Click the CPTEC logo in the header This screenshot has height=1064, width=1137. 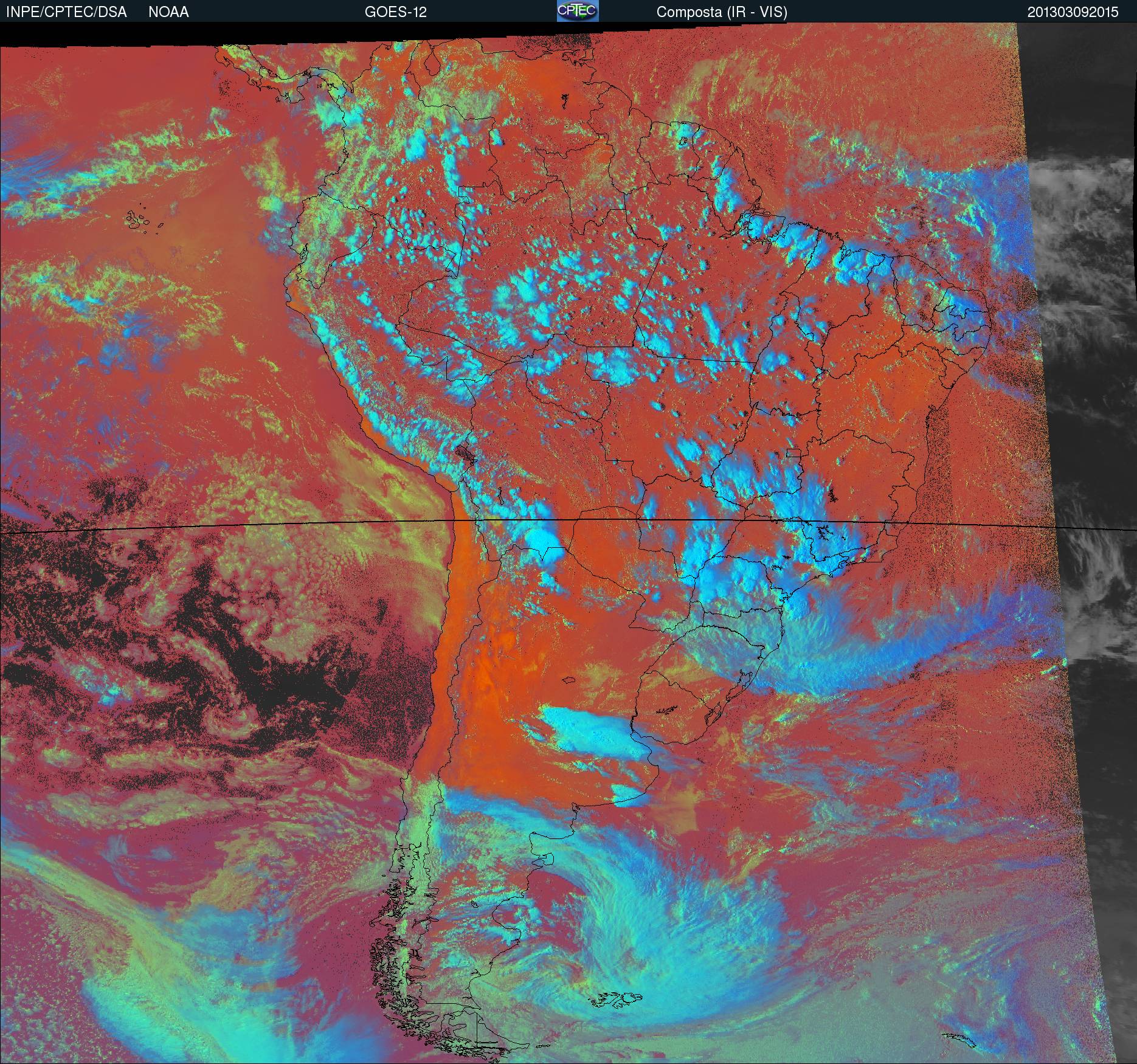[x=577, y=11]
